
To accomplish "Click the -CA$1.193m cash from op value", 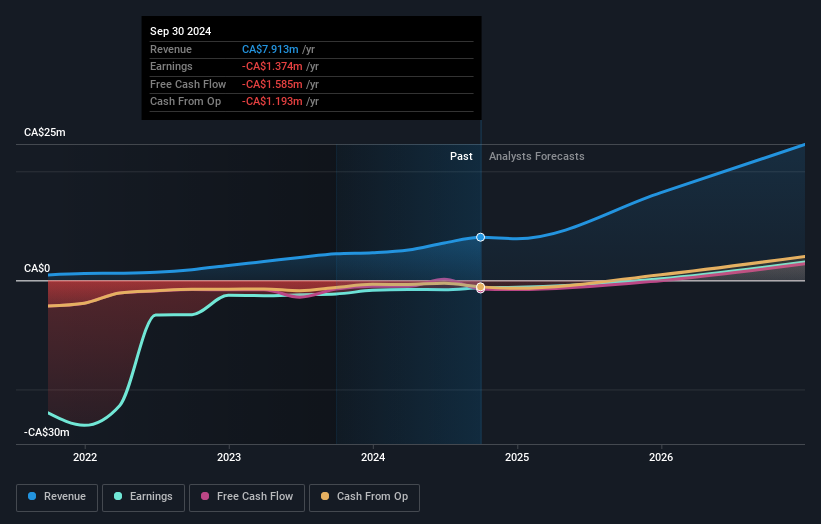I will pyautogui.click(x=272, y=102).
